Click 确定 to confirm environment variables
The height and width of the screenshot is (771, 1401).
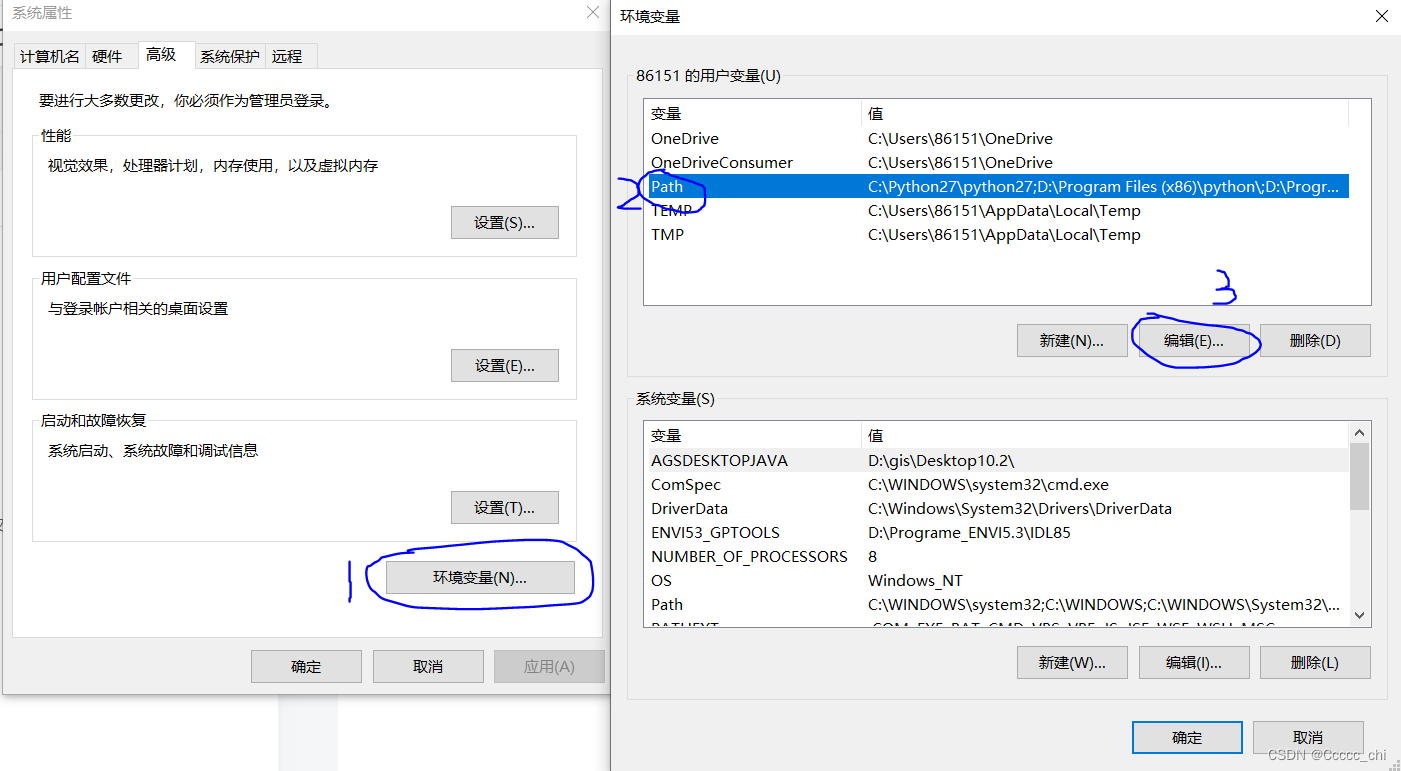(x=1186, y=737)
